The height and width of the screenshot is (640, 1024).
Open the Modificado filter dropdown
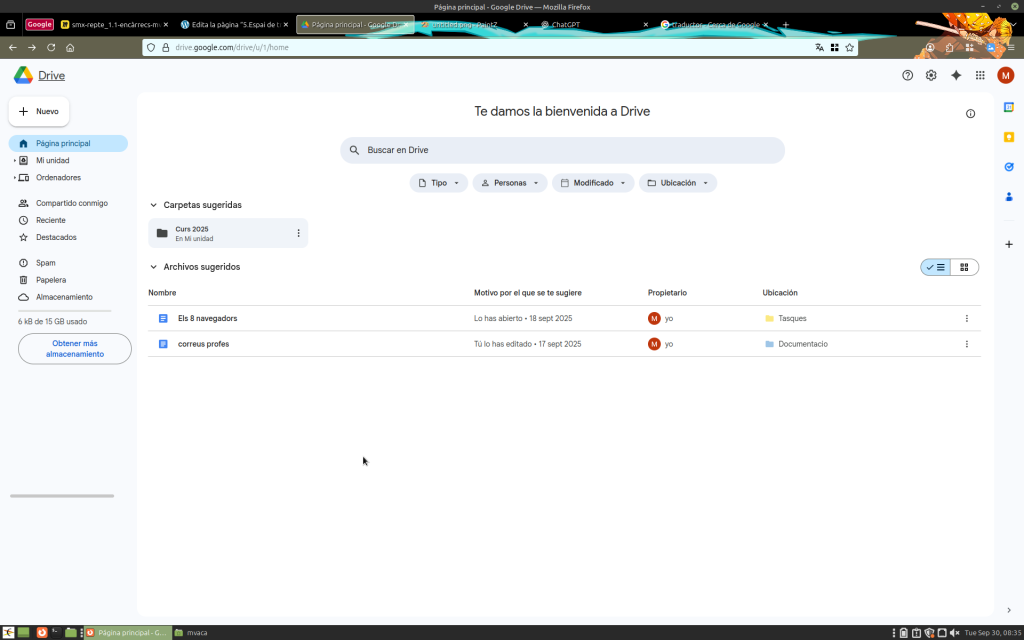[592, 183]
